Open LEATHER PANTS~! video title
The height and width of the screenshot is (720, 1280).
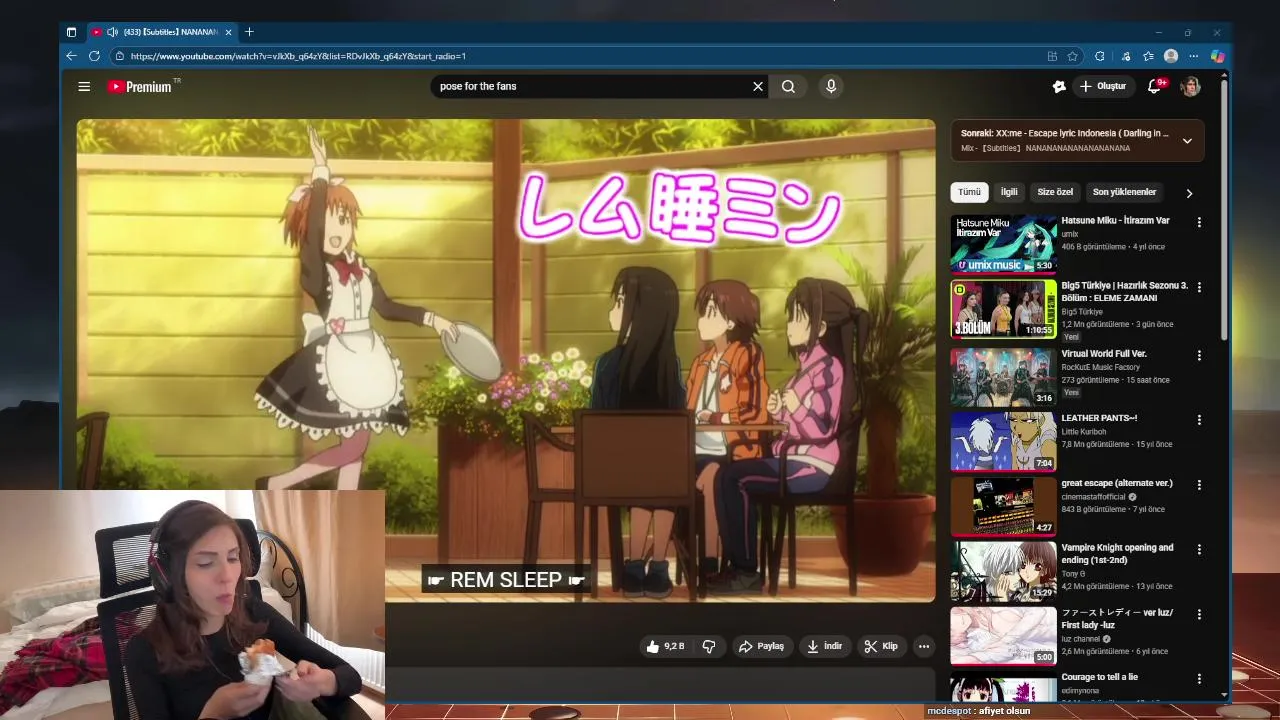1099,418
